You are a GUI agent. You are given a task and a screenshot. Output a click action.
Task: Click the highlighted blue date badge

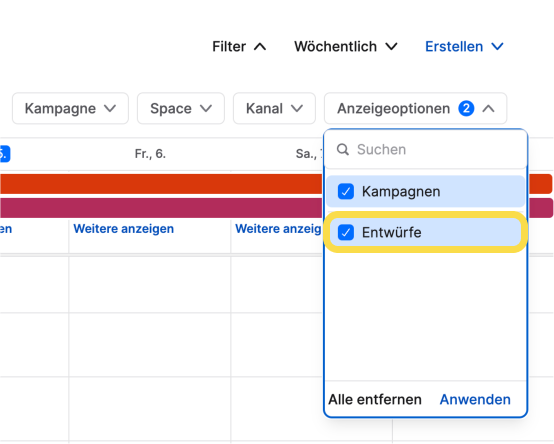5,154
